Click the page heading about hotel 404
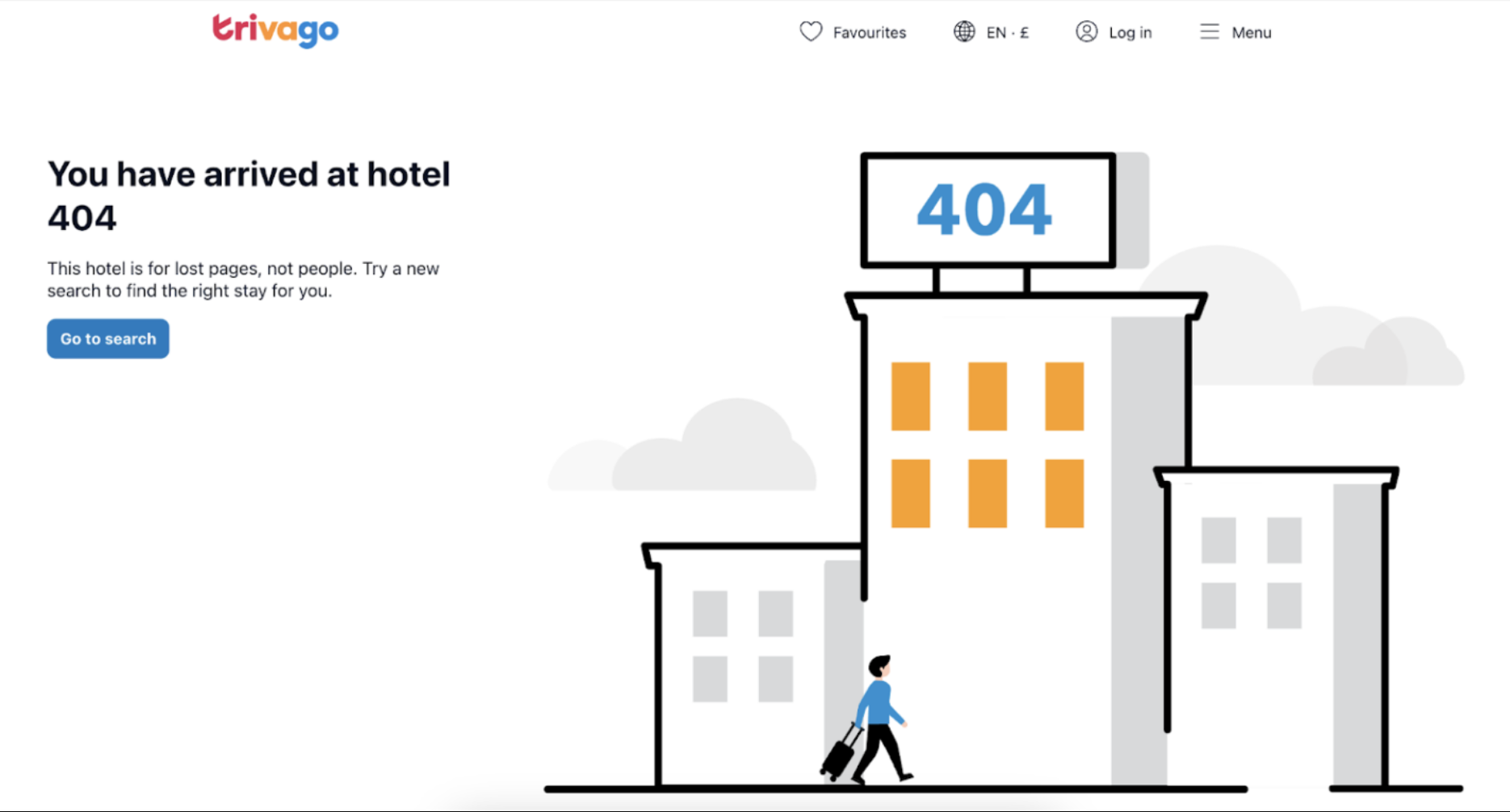Image resolution: width=1510 pixels, height=812 pixels. click(x=249, y=195)
